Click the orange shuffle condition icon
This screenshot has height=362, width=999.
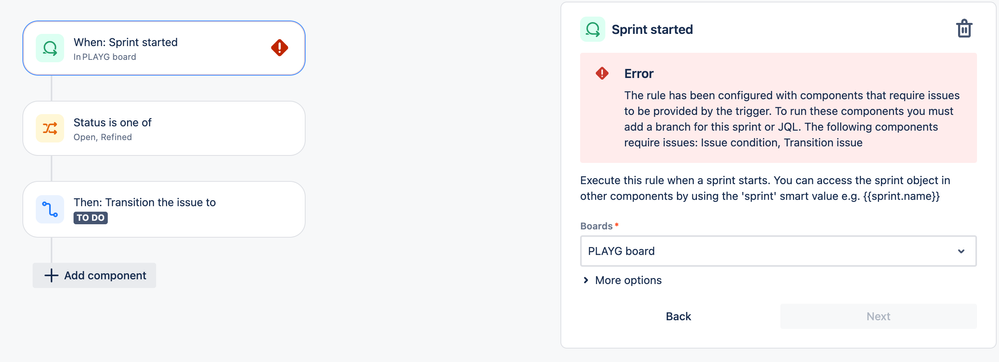(50, 129)
